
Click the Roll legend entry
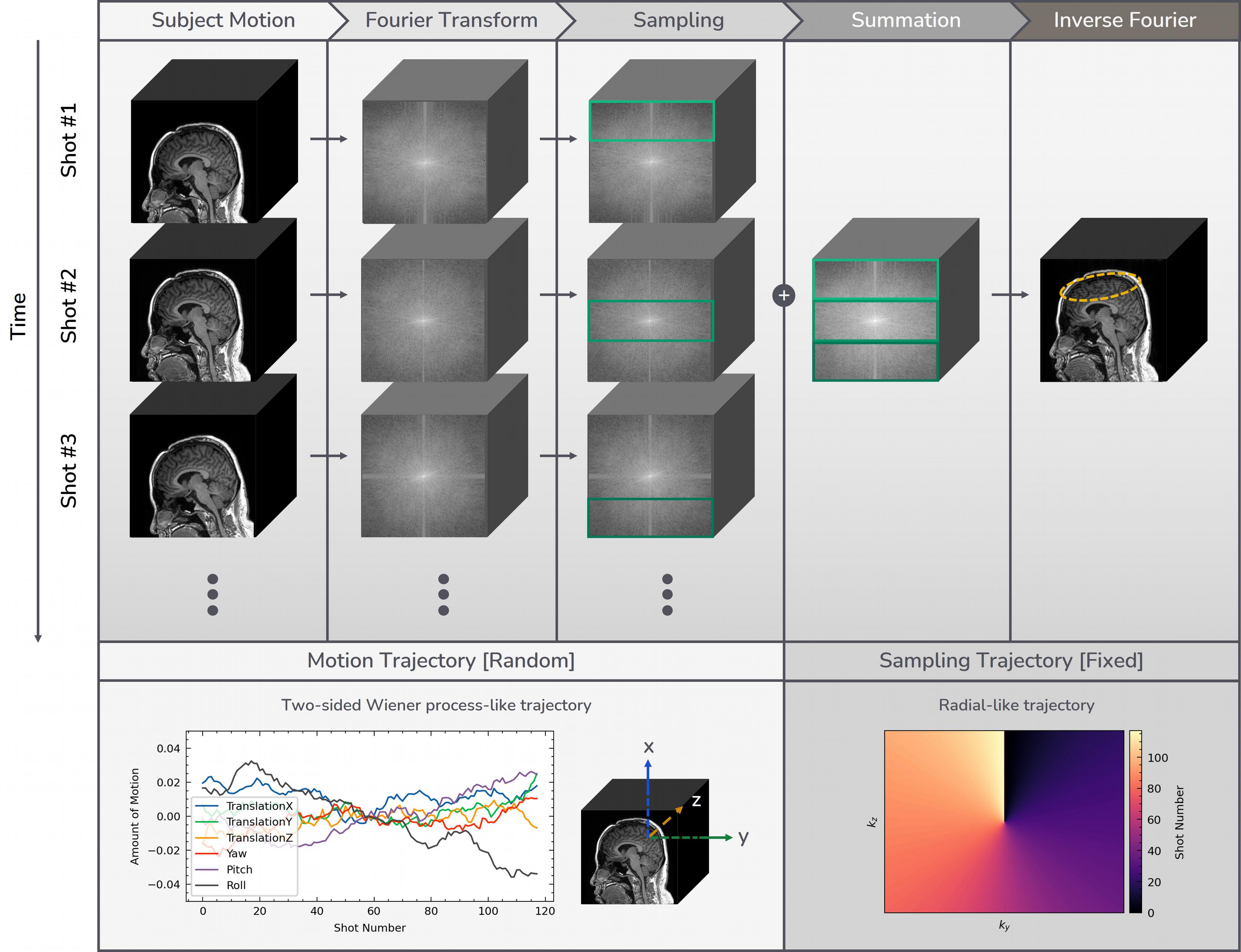point(236,885)
